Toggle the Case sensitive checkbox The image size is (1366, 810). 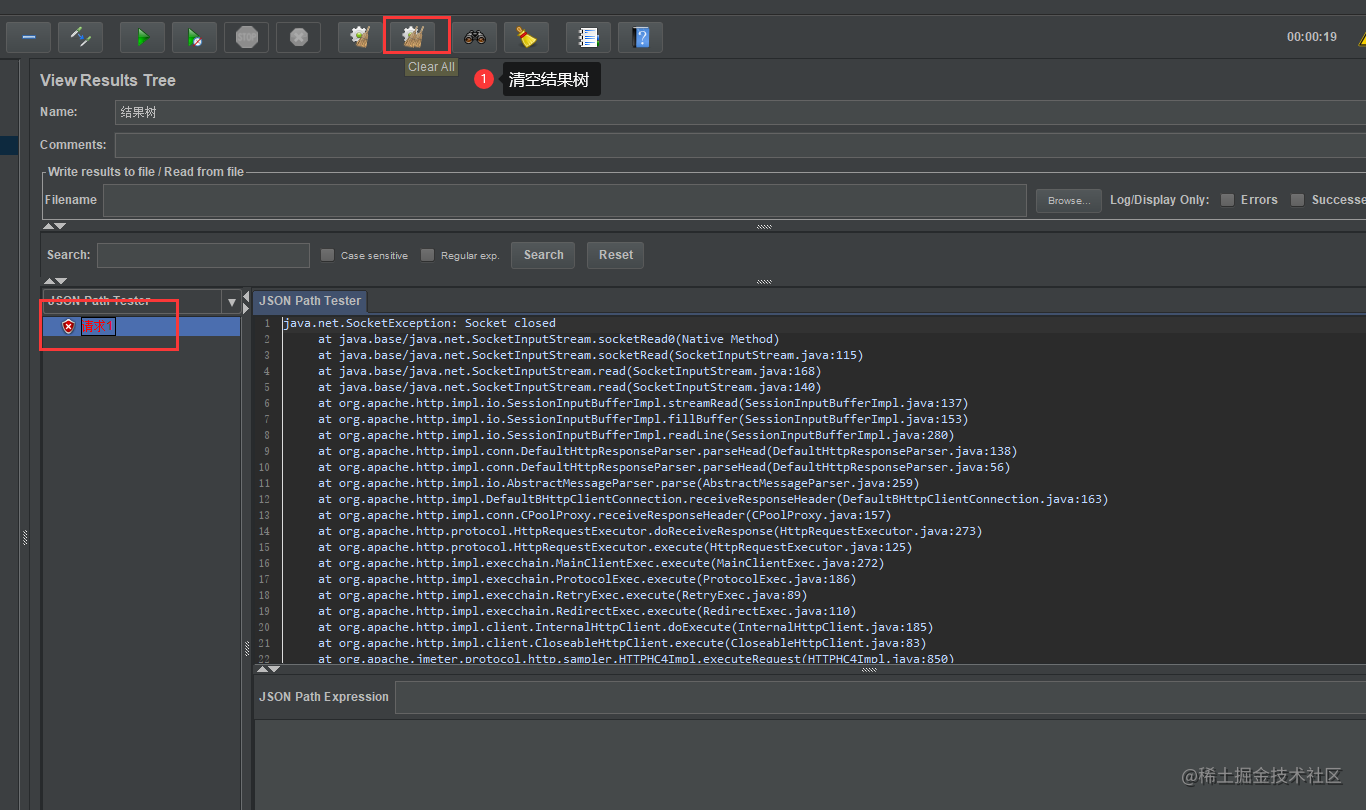(327, 255)
